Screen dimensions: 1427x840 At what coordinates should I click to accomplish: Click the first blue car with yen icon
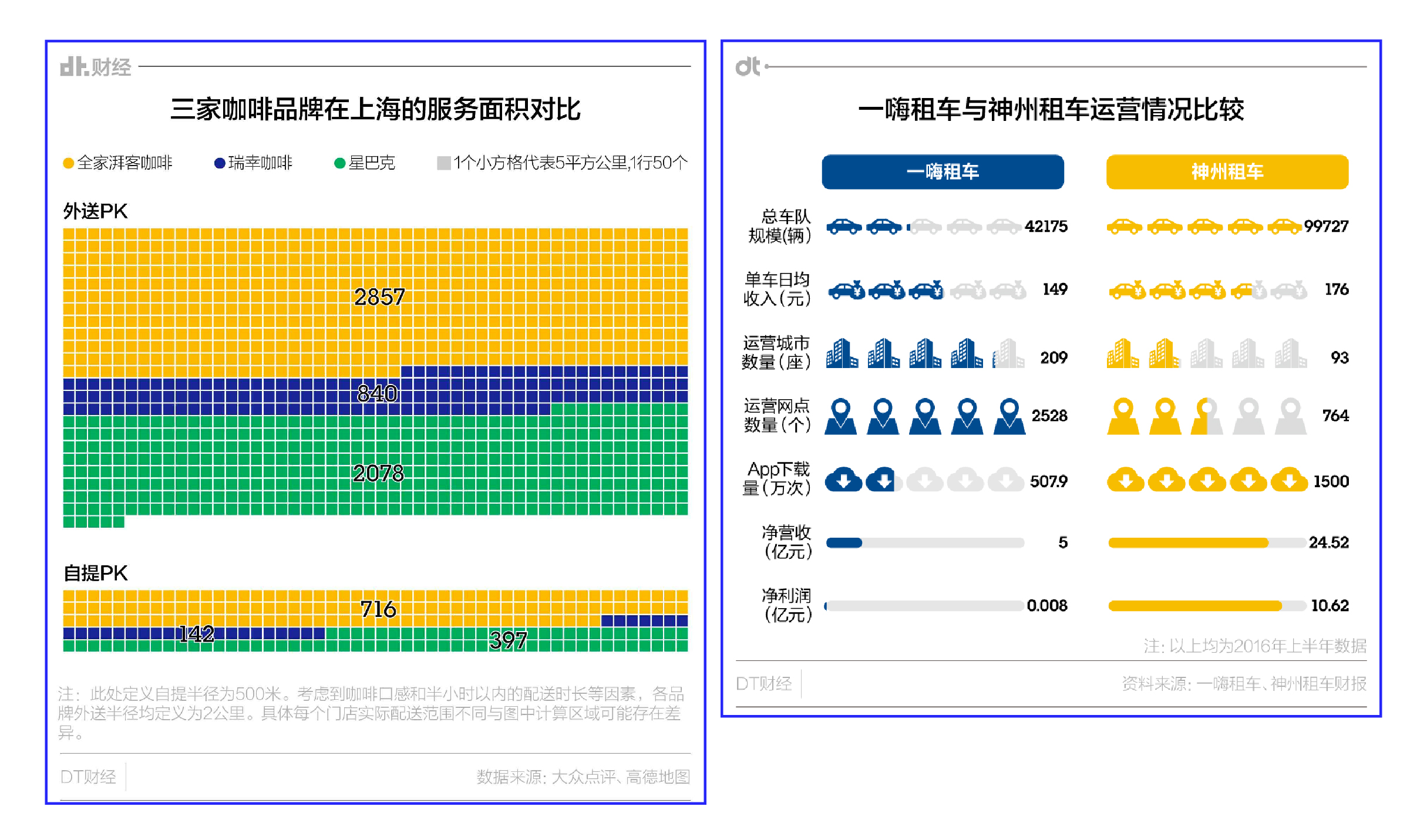[x=846, y=289]
